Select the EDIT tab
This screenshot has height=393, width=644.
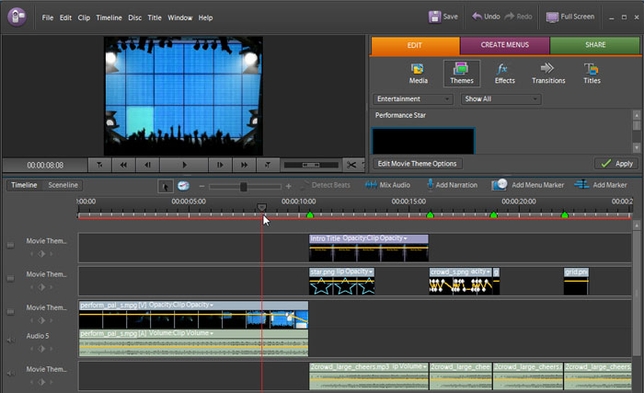tap(415, 45)
